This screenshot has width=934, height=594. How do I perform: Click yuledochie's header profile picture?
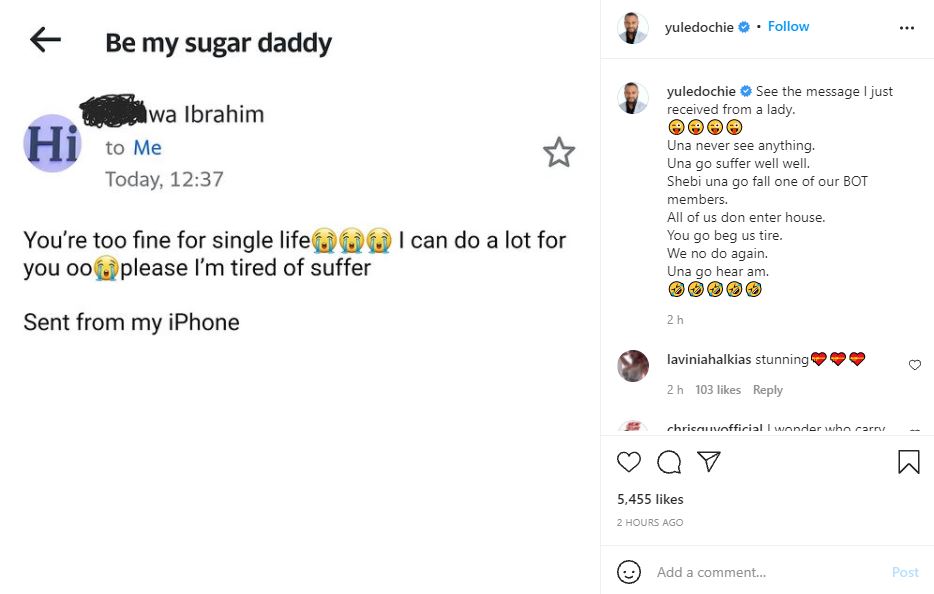click(x=633, y=28)
